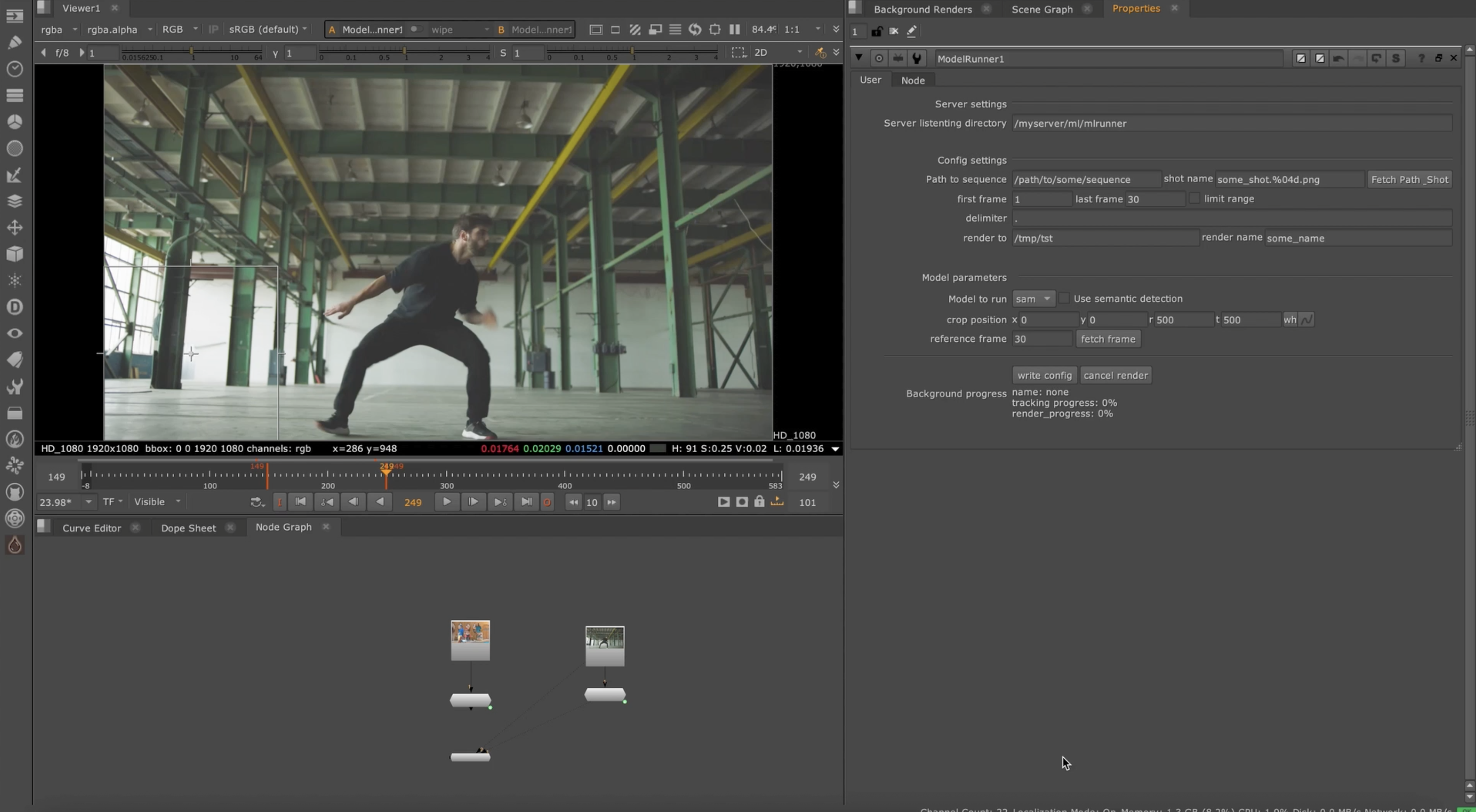The width and height of the screenshot is (1476, 812).
Task: Open the 3D nodes cube icon
Action: [14, 254]
